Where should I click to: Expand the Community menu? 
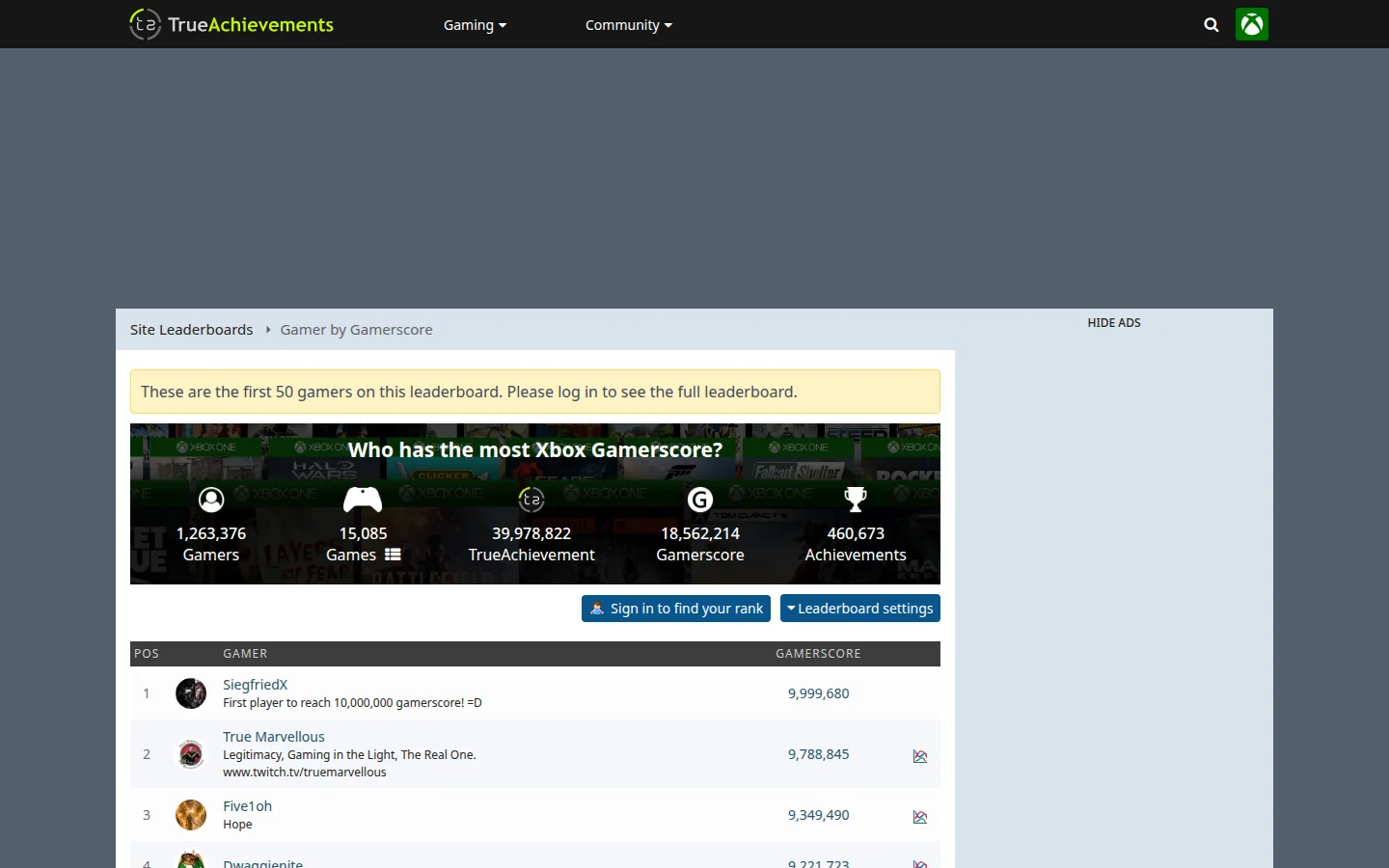pos(629,25)
